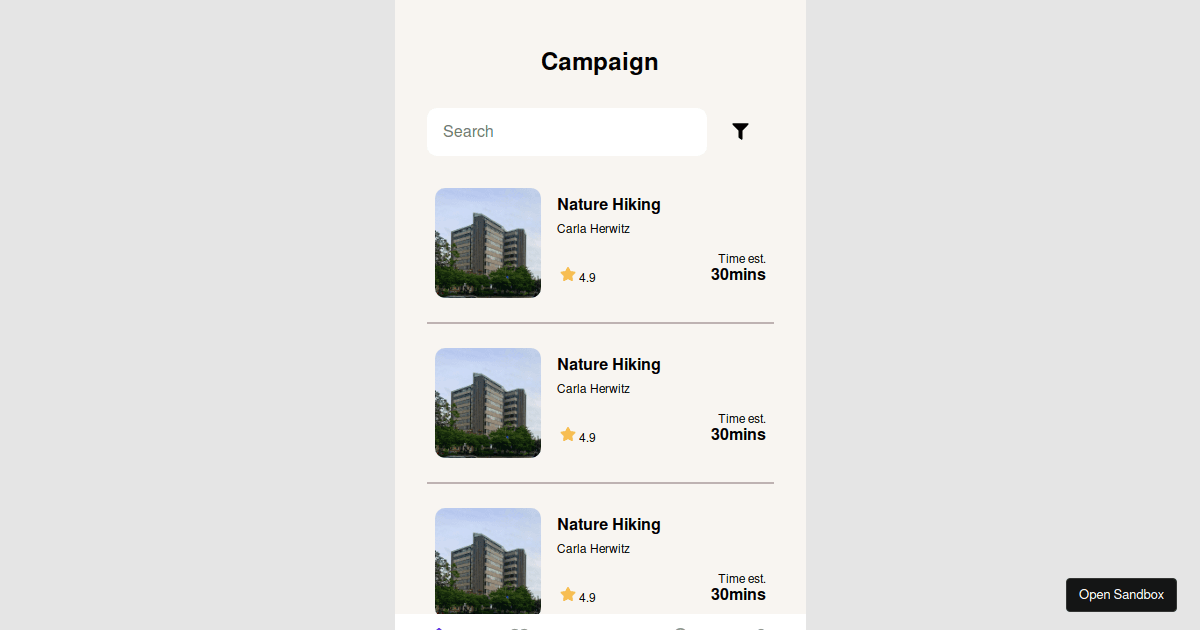Click 30mins time estimate in second card
The width and height of the screenshot is (1200, 630).
coord(738,435)
